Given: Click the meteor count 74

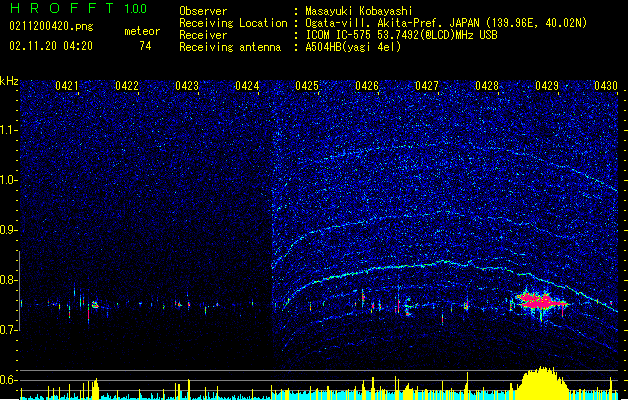Looking at the screenshot, I should [x=145, y=46].
